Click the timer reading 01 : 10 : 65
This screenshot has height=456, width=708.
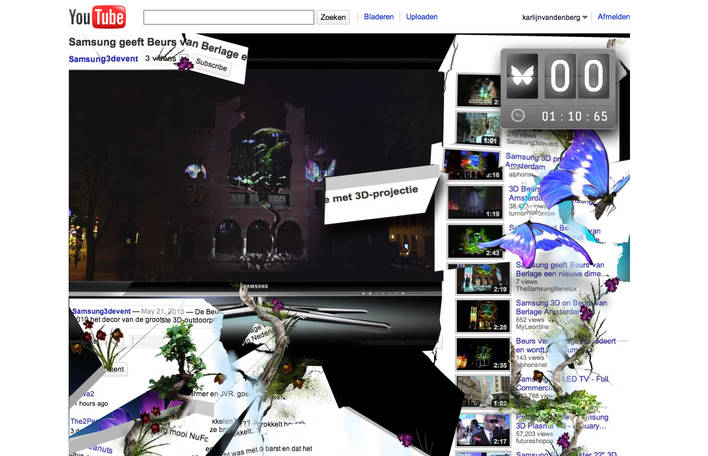click(x=575, y=116)
